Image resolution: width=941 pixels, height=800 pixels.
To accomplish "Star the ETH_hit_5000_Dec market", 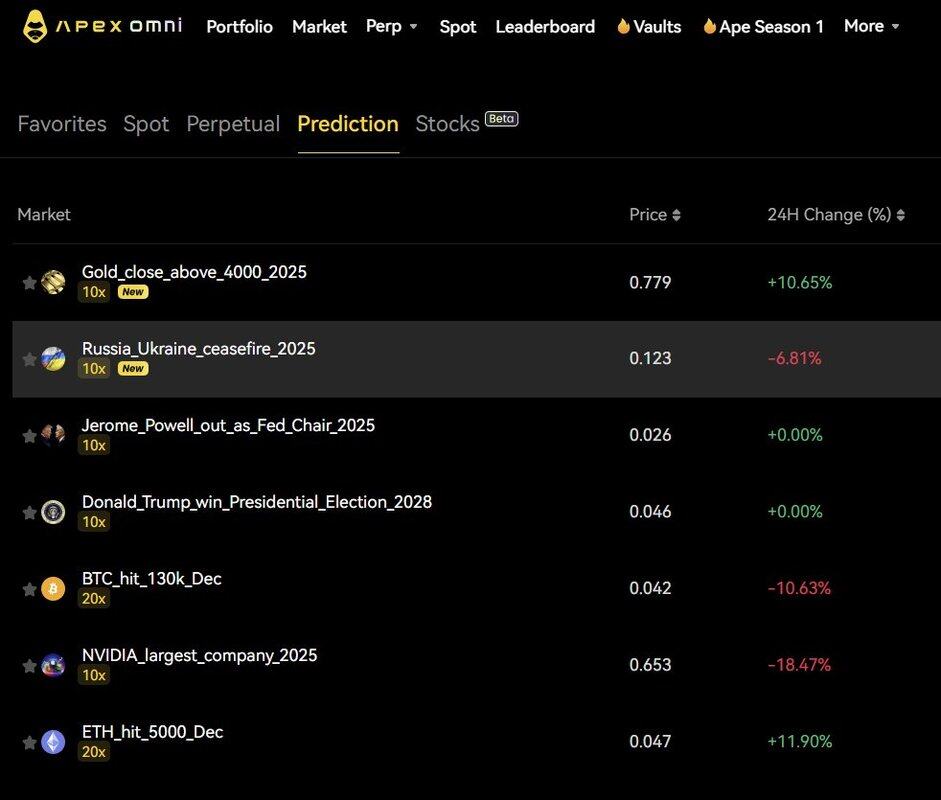I will pyautogui.click(x=29, y=742).
